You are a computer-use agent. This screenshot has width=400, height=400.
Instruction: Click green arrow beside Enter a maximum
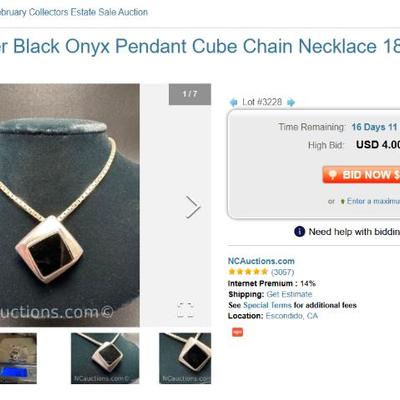(x=342, y=201)
